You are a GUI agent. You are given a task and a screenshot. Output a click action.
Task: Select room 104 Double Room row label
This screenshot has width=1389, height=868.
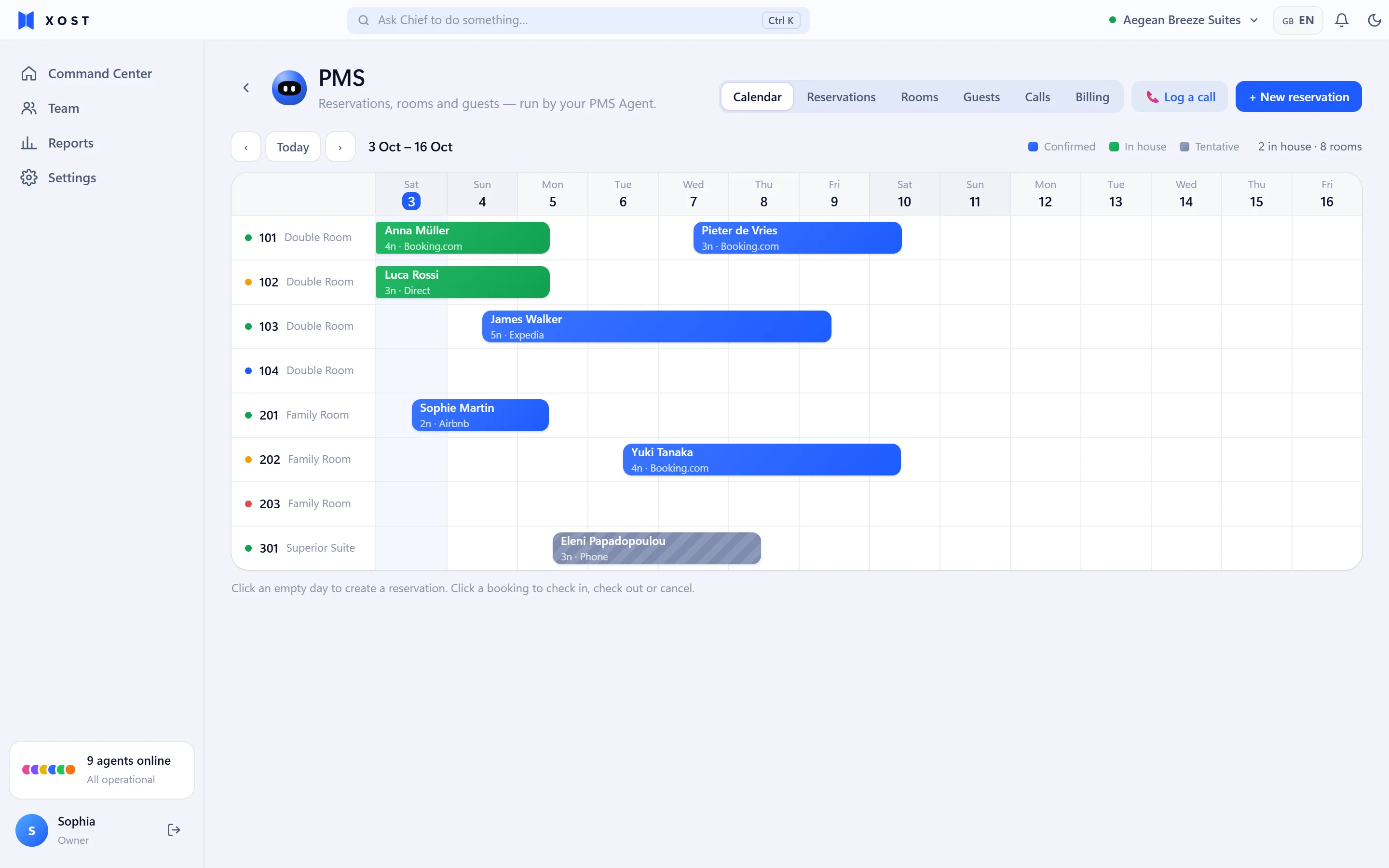pos(303,371)
